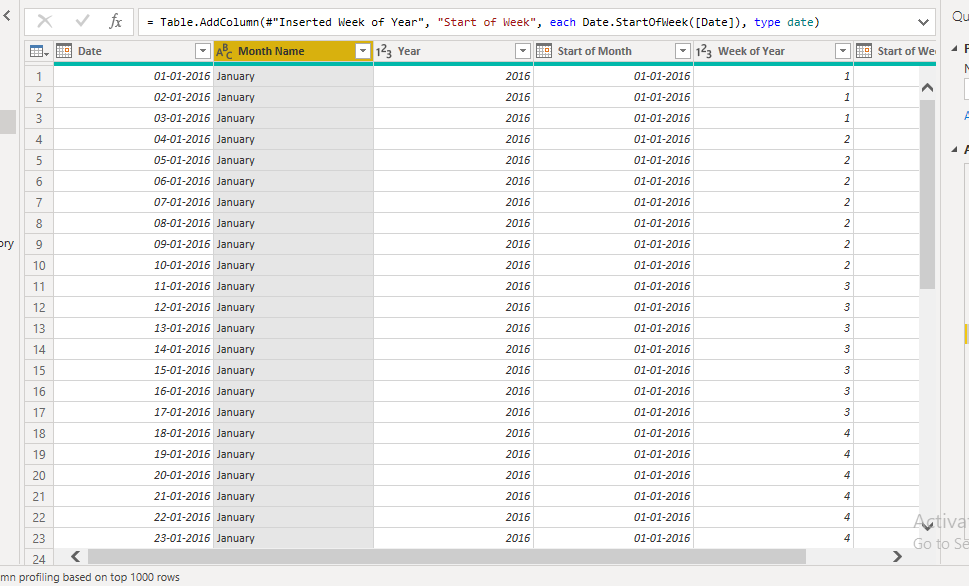969x586 pixels.
Task: Open the table options icon in header corner
Action: (39, 51)
